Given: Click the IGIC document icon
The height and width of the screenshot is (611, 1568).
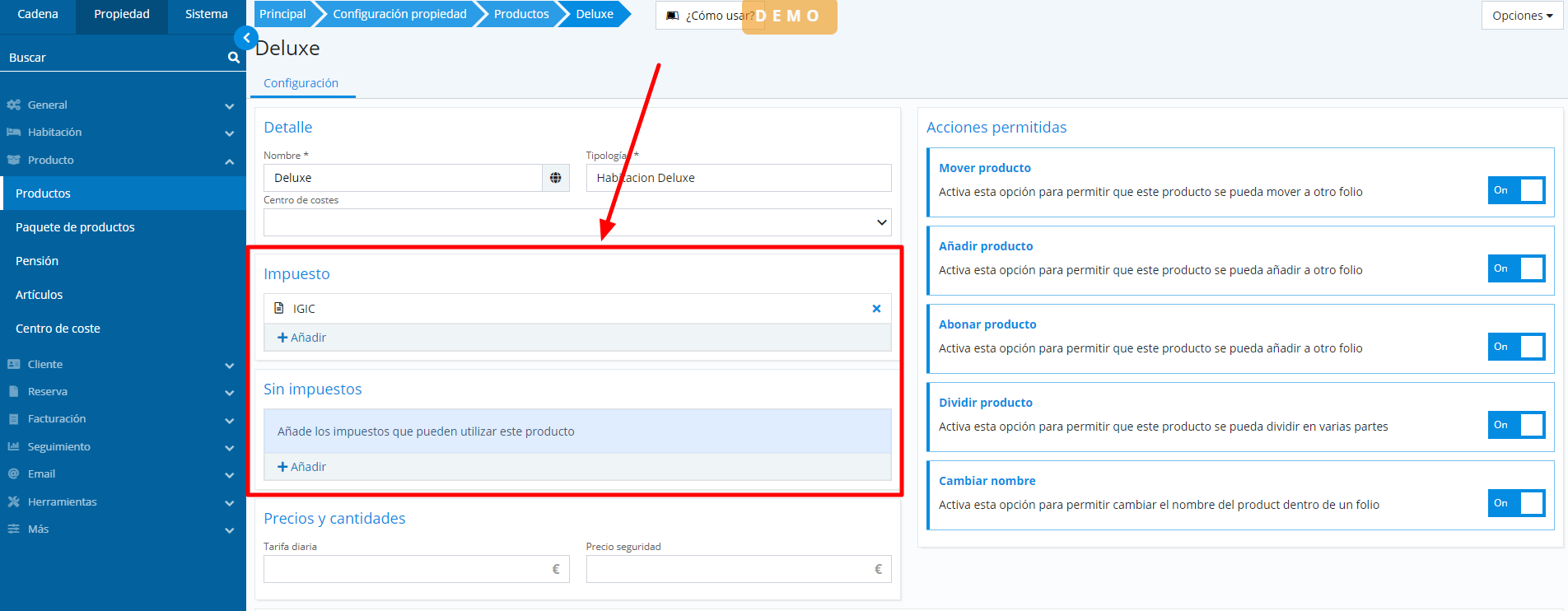Looking at the screenshot, I should (279, 308).
